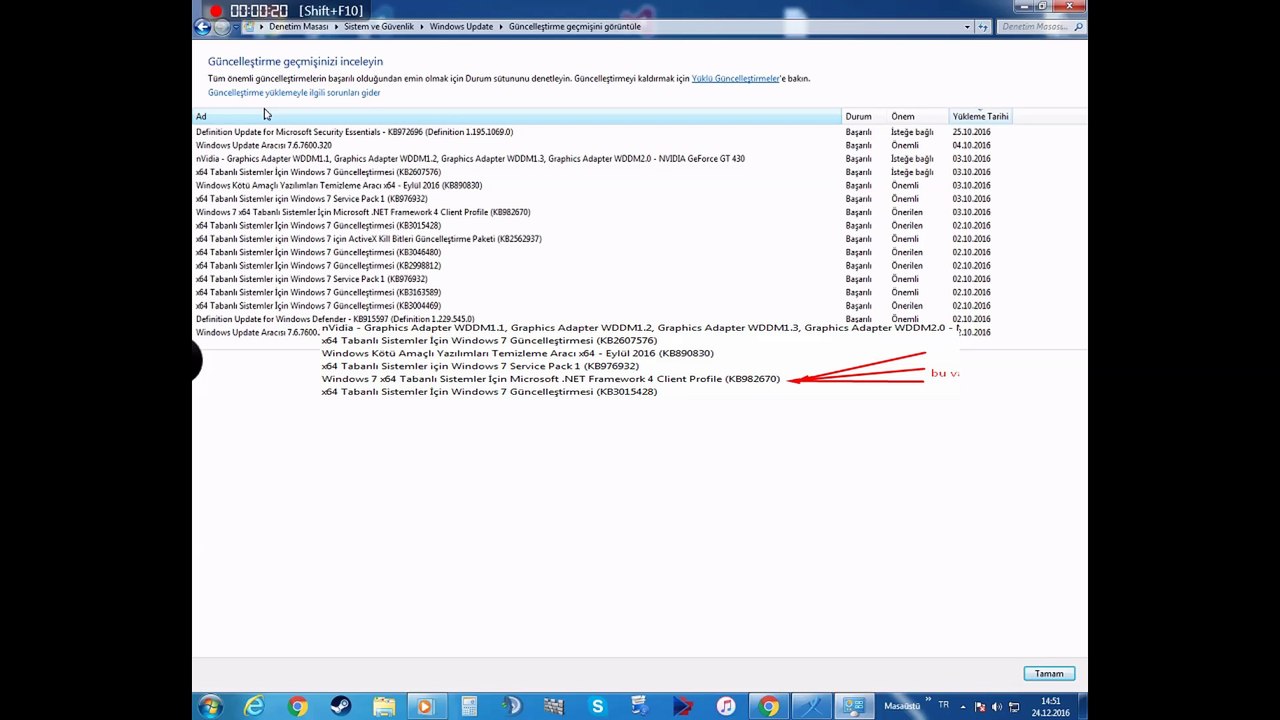Click the 04.10.2016 install date cell
The height and width of the screenshot is (720, 1280).
[x=971, y=145]
